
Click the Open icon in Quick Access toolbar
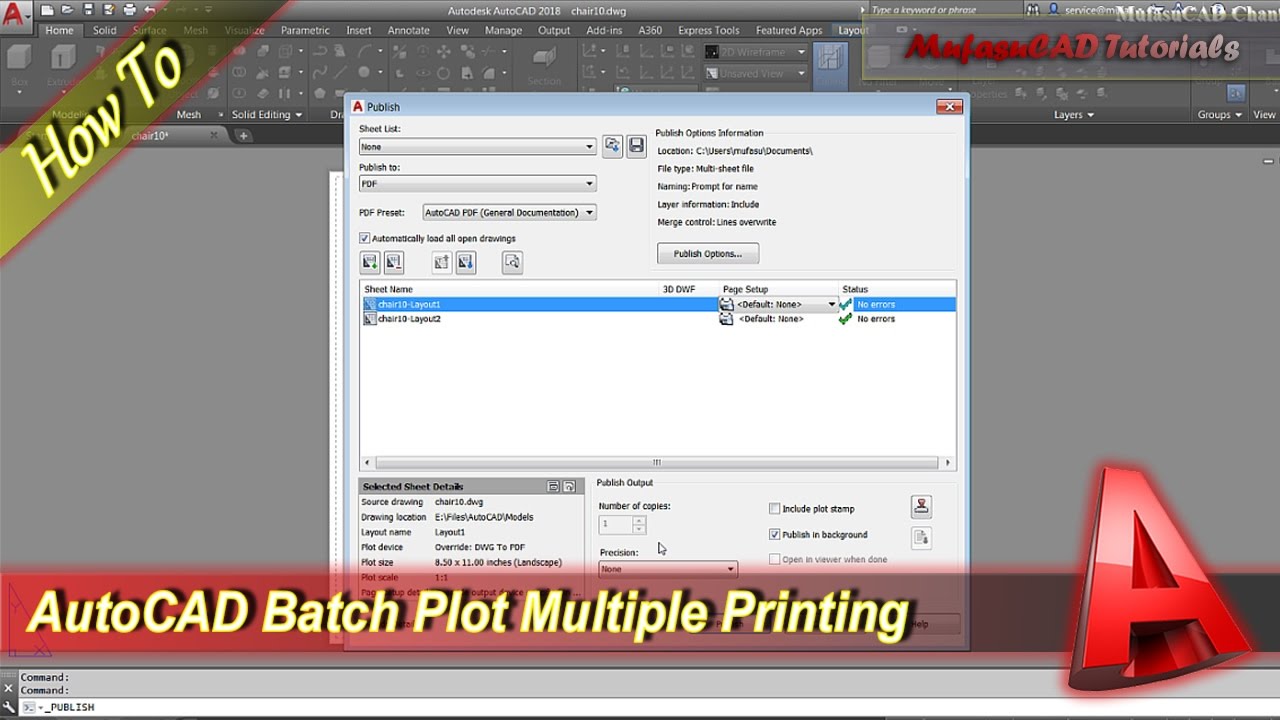[x=69, y=9]
